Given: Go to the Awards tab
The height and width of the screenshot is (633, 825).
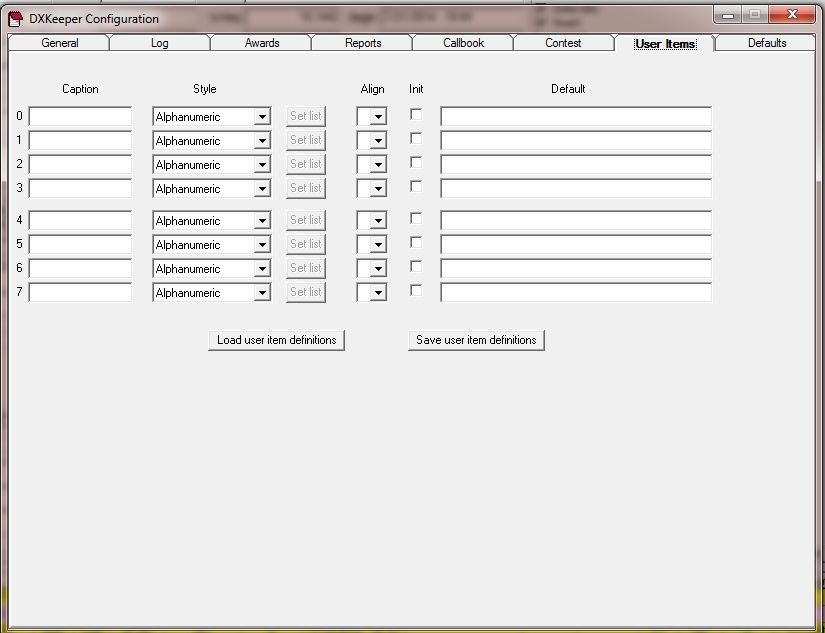Looking at the screenshot, I should (x=261, y=43).
